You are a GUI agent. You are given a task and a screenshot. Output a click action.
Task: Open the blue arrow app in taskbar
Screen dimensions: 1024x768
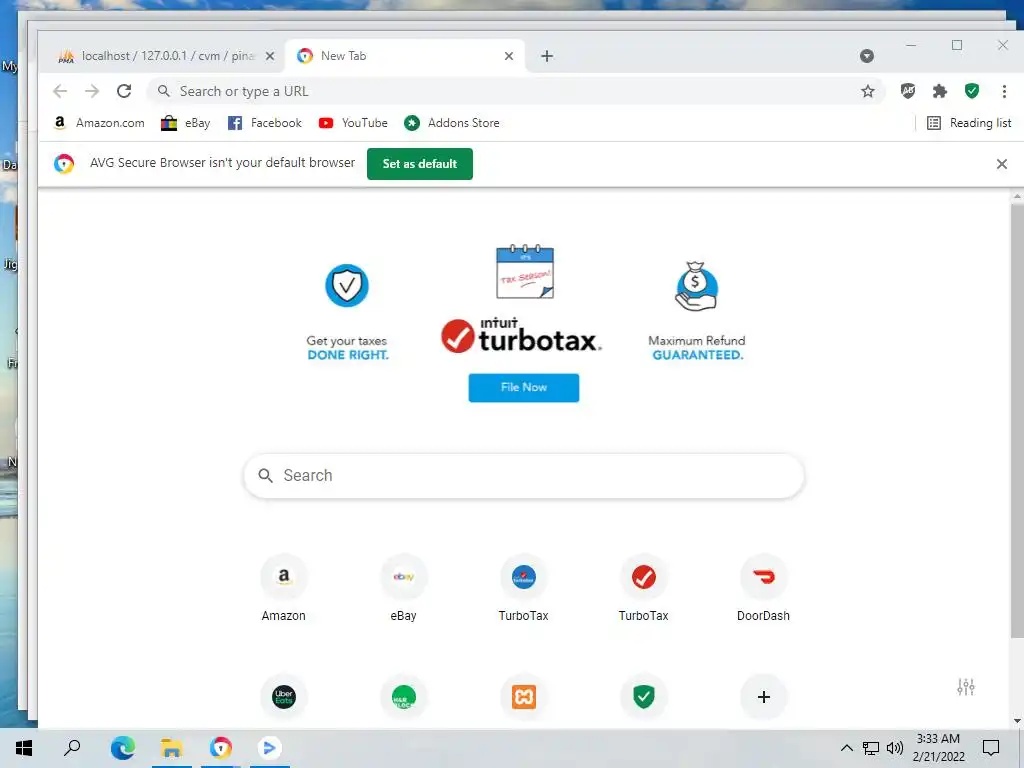click(x=269, y=748)
